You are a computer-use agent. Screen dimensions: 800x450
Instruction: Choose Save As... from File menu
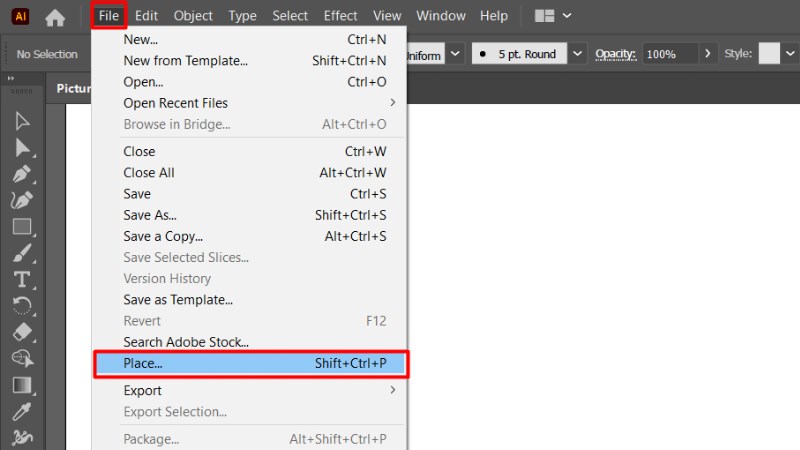(150, 215)
